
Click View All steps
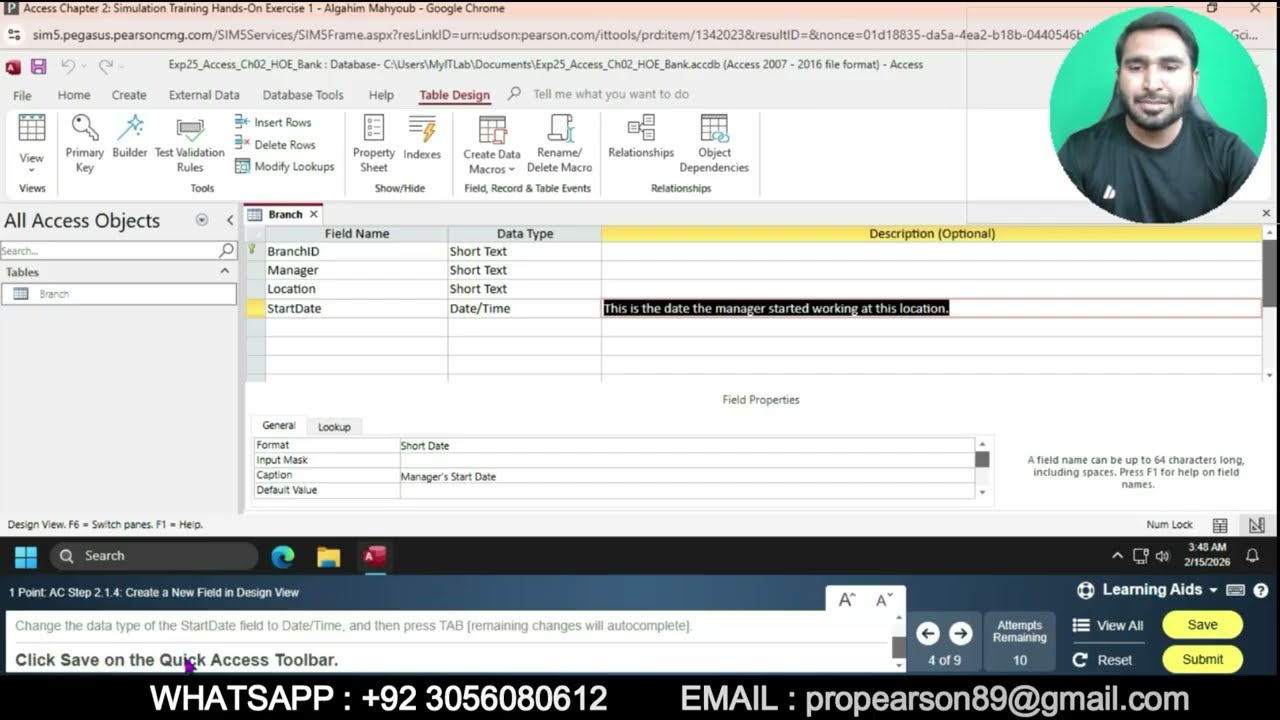coord(1108,625)
